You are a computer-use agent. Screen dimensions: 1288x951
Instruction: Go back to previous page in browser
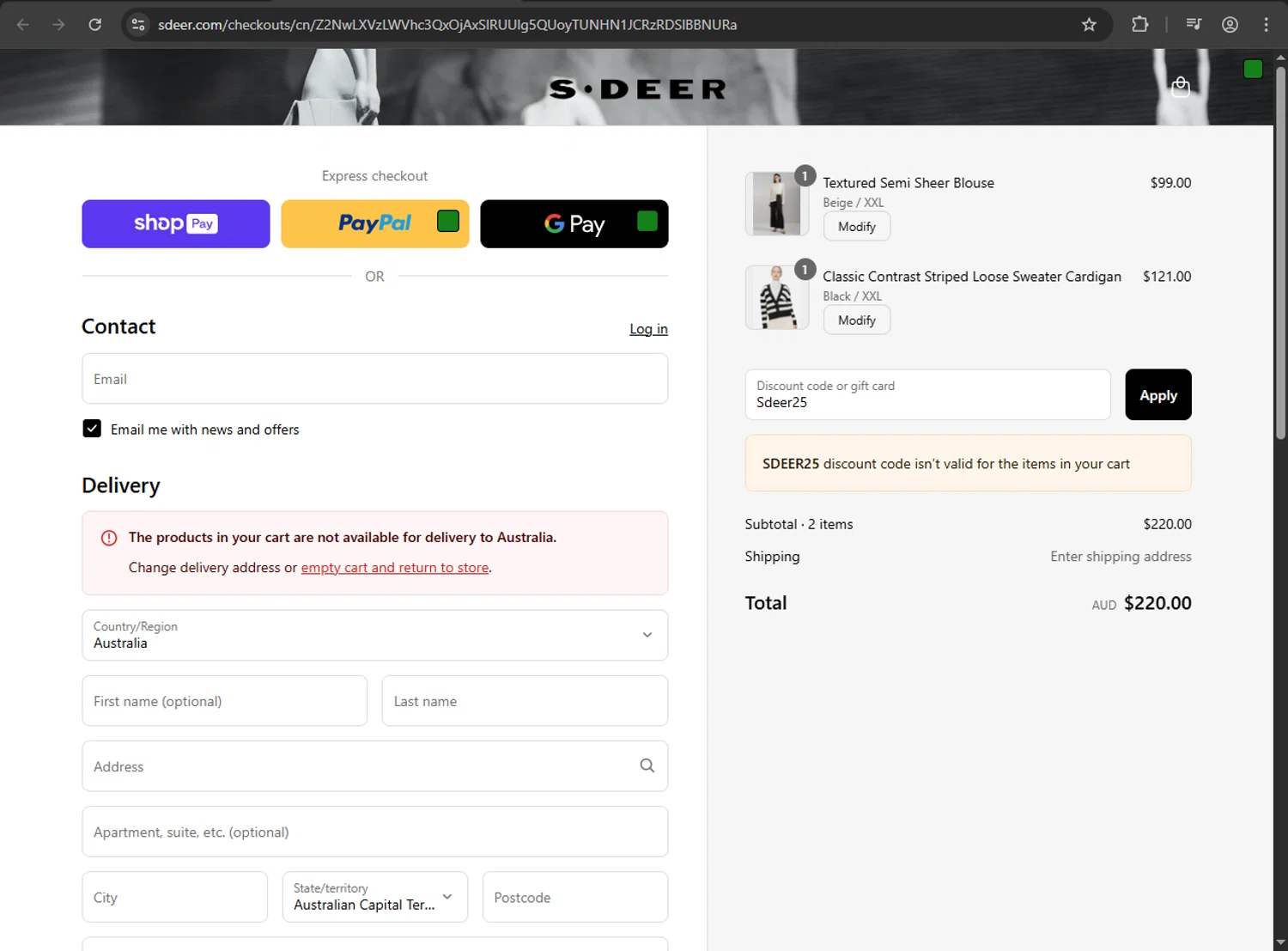click(23, 25)
